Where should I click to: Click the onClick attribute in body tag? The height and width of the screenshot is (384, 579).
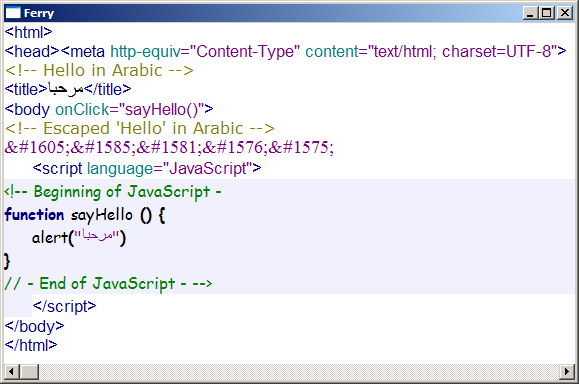tap(83, 109)
